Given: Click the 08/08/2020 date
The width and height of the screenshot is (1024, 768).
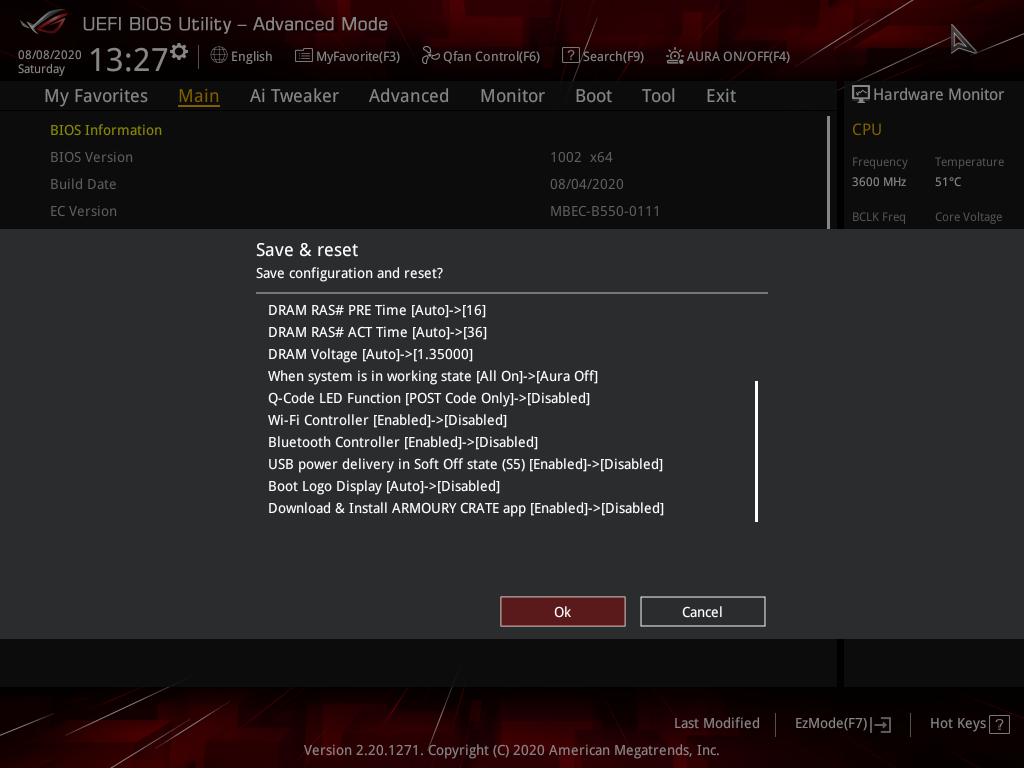Looking at the screenshot, I should coord(50,55).
